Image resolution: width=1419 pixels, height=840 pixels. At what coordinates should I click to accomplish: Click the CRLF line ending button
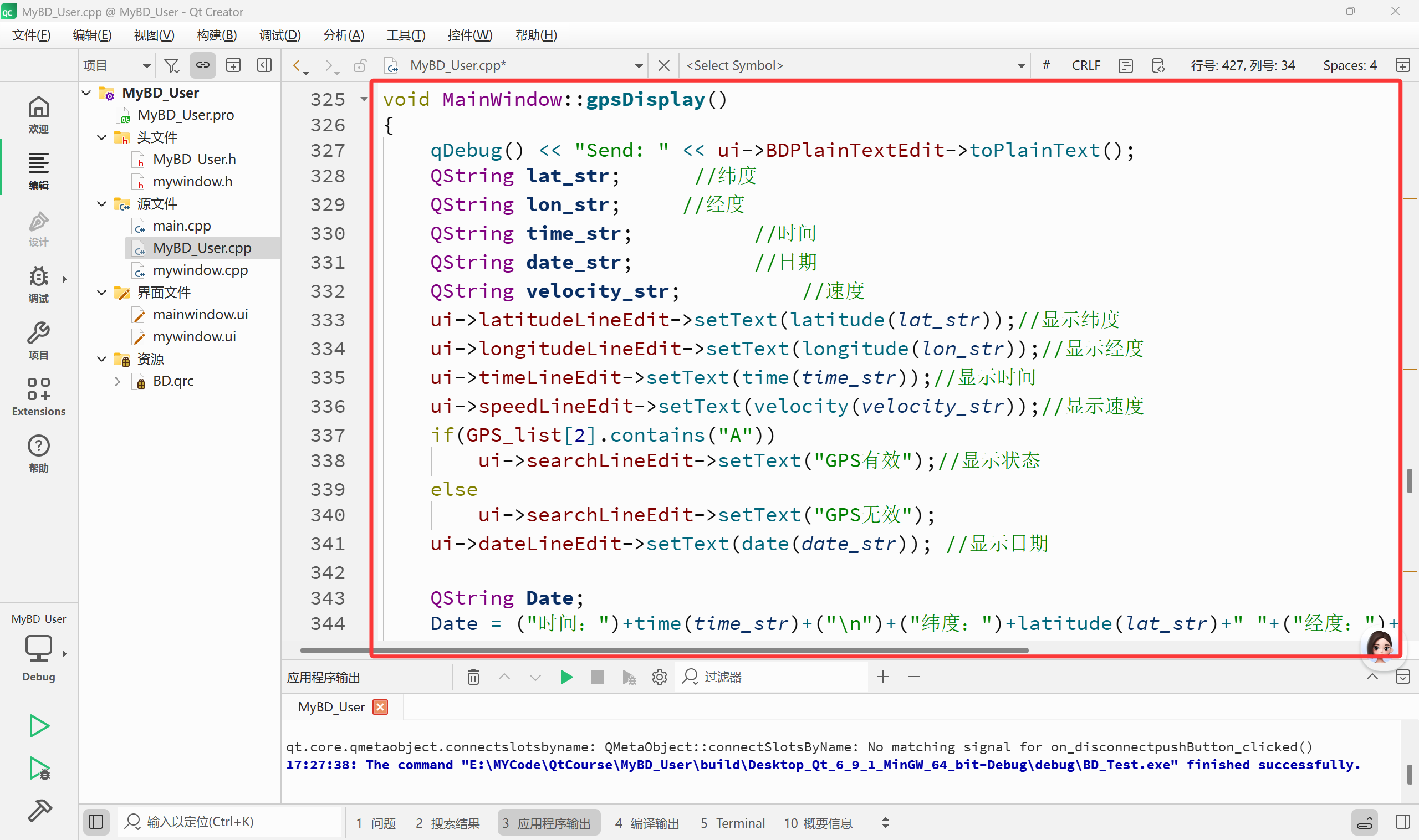(1085, 66)
